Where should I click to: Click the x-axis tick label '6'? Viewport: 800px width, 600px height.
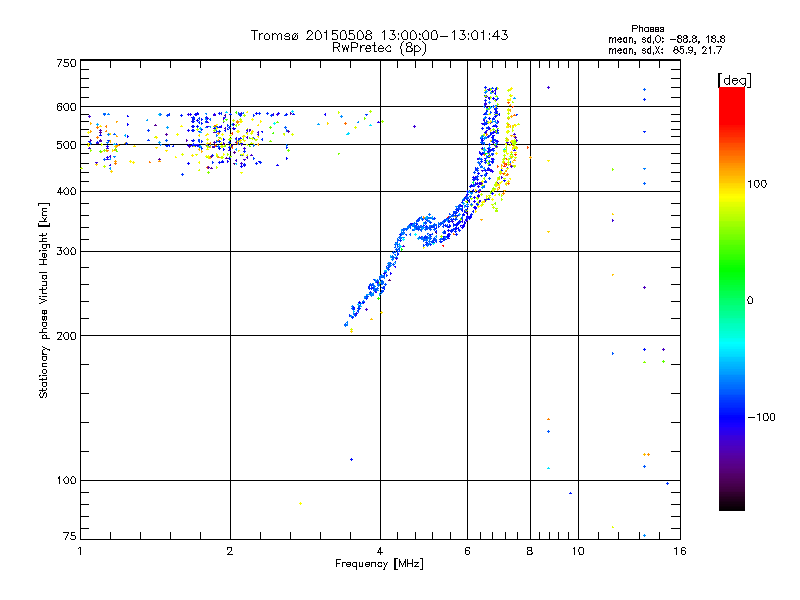pos(467,551)
